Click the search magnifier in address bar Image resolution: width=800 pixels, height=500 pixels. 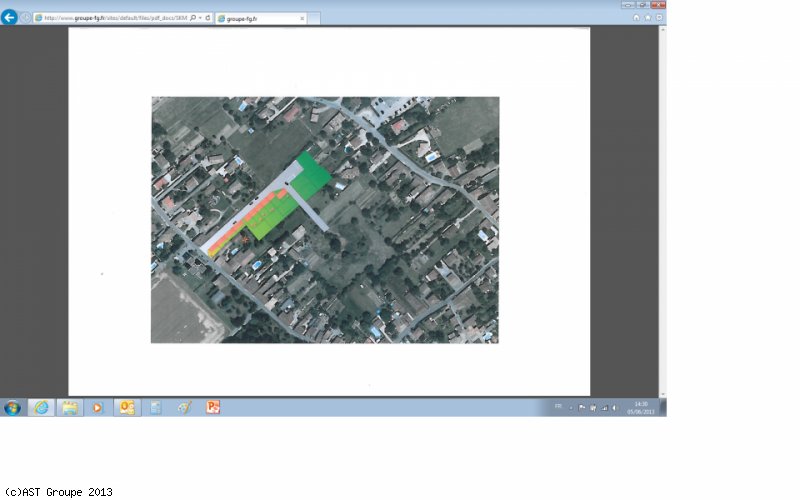(x=193, y=18)
